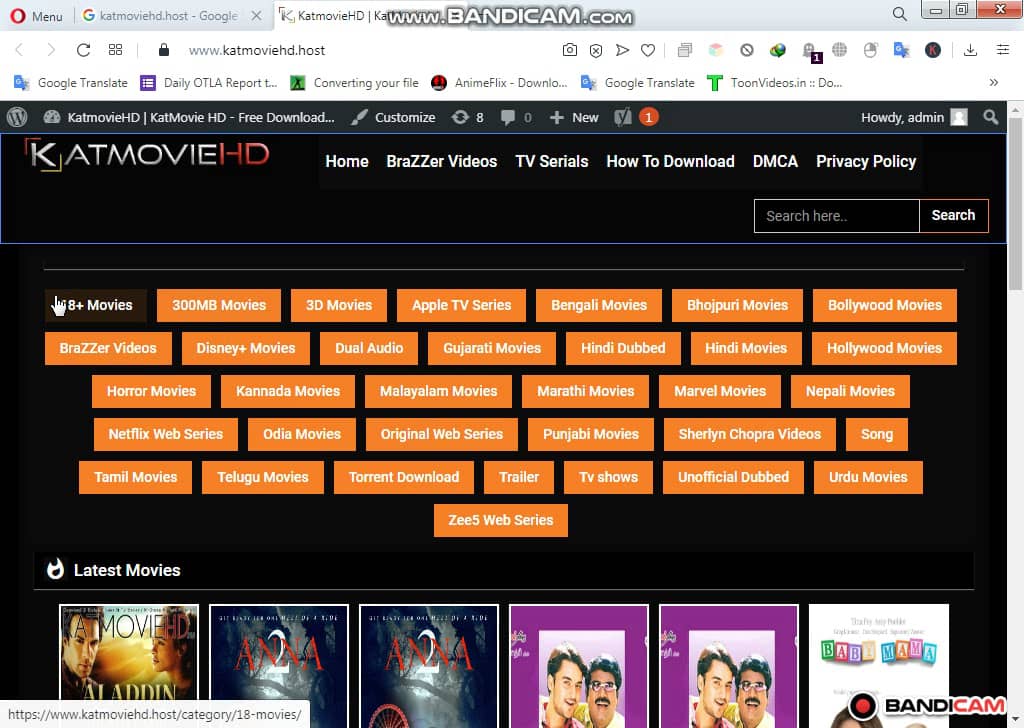Open the Privacy Policy navigation item
1024x728 pixels.
(866, 161)
